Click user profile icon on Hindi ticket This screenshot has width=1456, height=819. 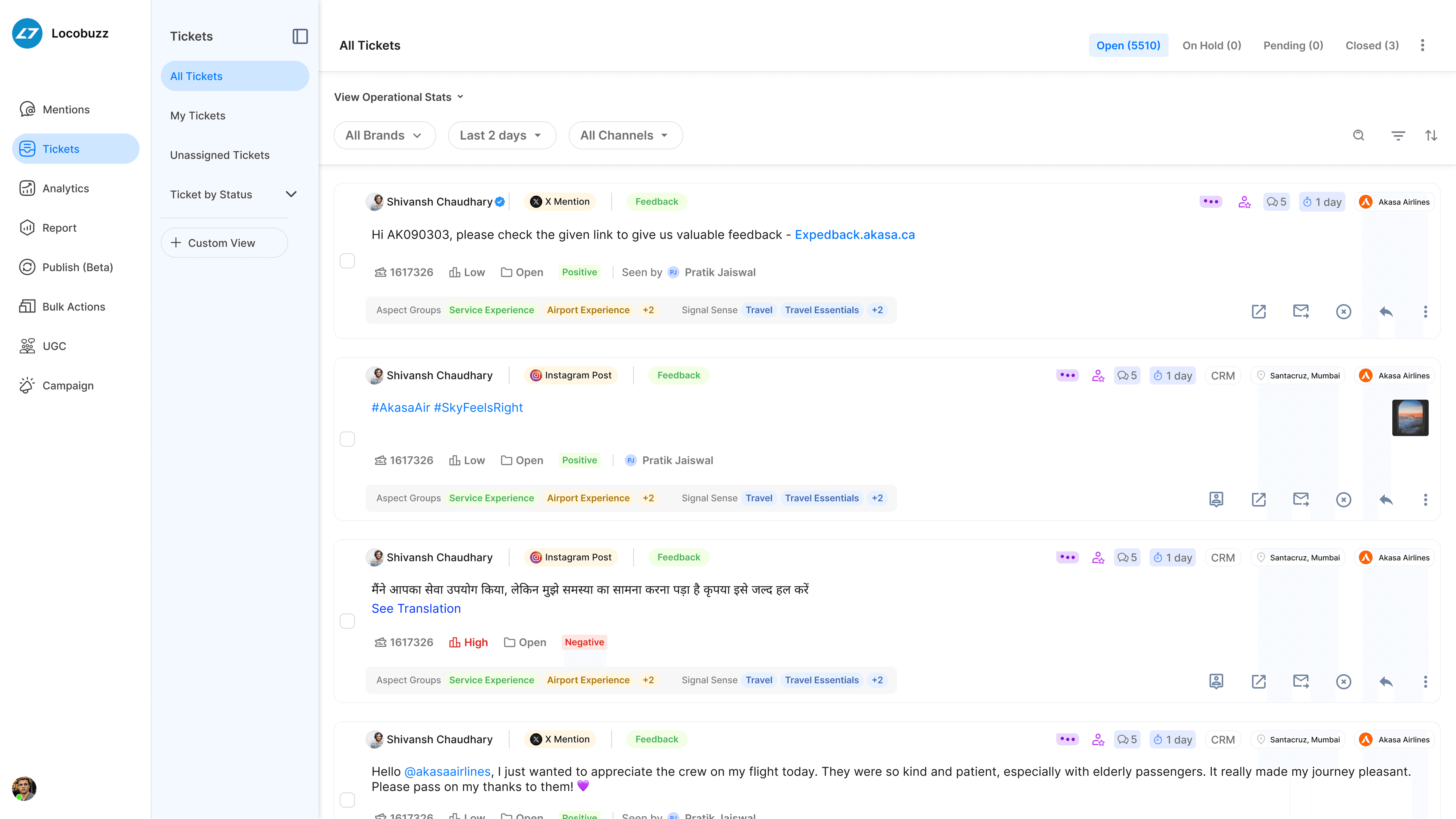pos(1216,682)
